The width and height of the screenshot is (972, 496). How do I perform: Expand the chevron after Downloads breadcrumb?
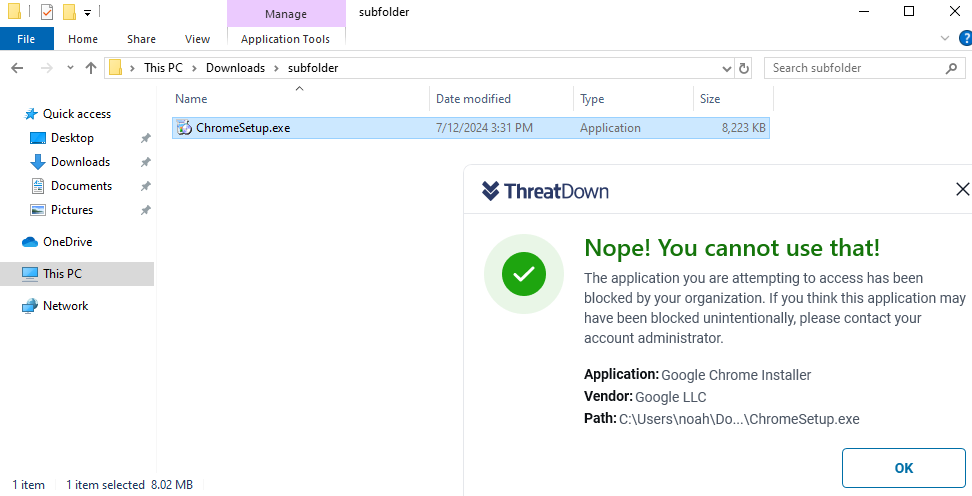coord(276,68)
